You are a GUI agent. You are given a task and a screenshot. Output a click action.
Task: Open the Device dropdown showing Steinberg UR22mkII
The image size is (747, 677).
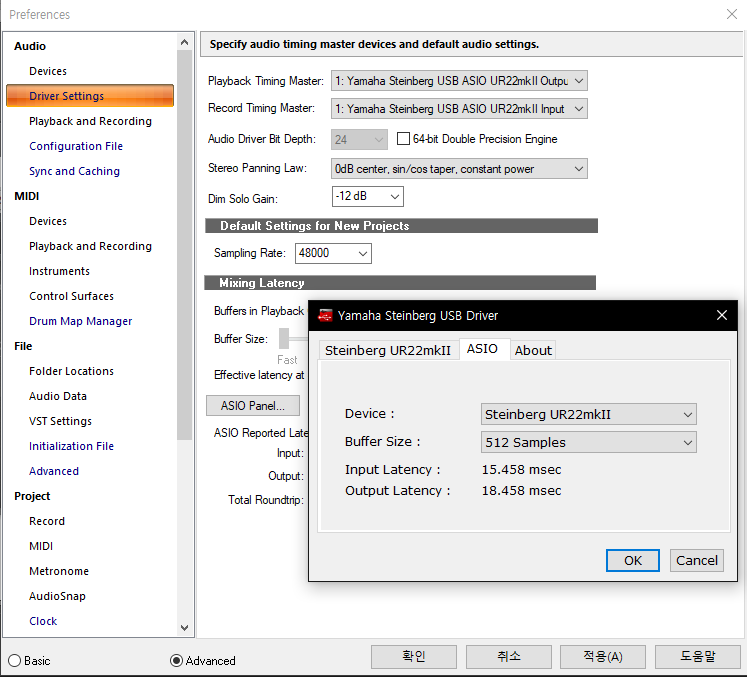588,414
